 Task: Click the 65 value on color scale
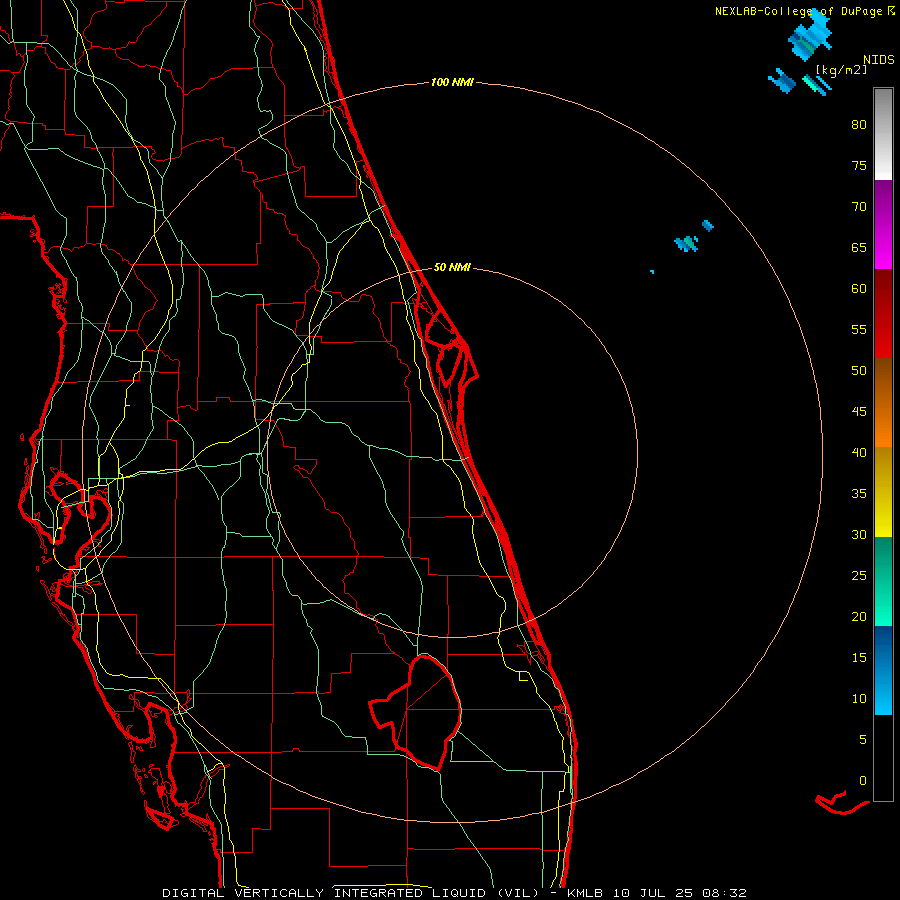[859, 248]
